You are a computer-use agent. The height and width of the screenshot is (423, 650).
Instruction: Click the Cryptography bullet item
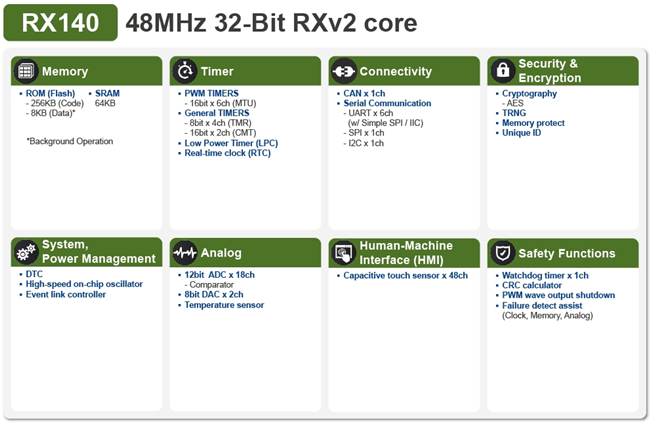point(532,93)
